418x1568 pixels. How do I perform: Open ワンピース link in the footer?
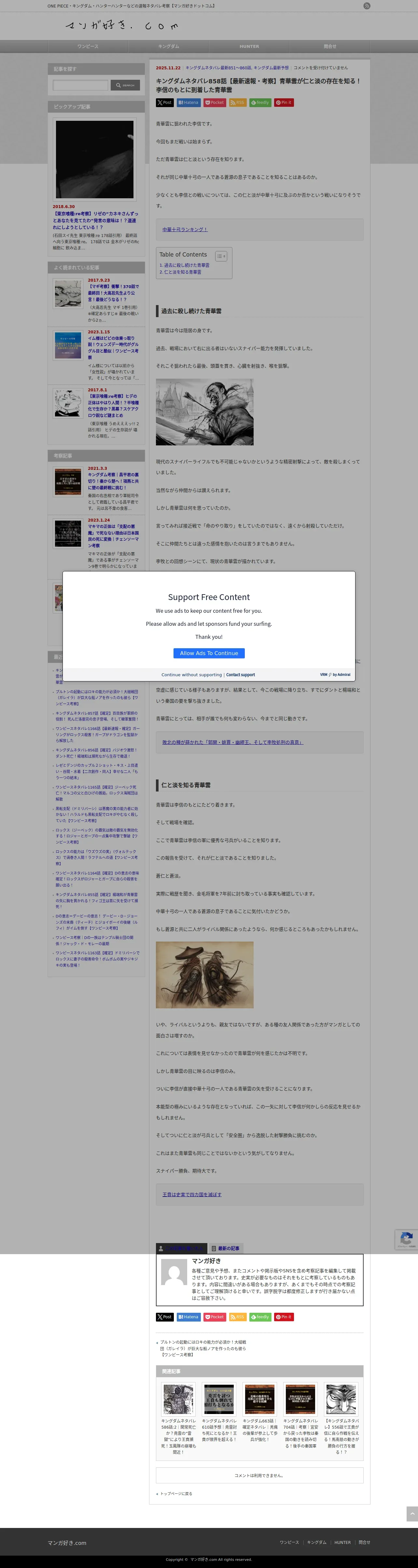tap(289, 1542)
